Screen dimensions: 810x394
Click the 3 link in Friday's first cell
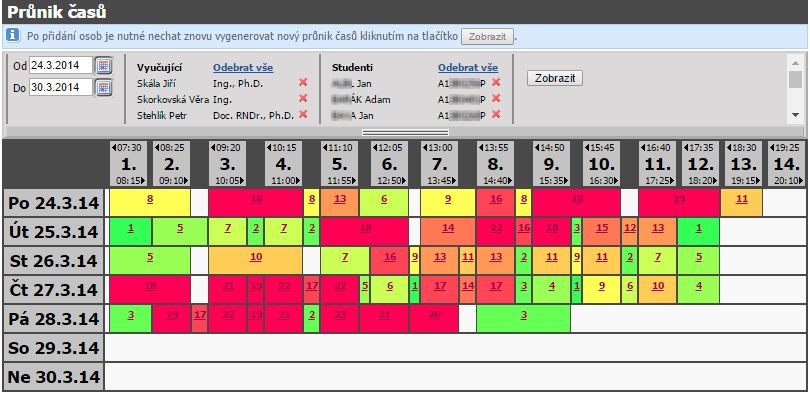[x=131, y=314]
